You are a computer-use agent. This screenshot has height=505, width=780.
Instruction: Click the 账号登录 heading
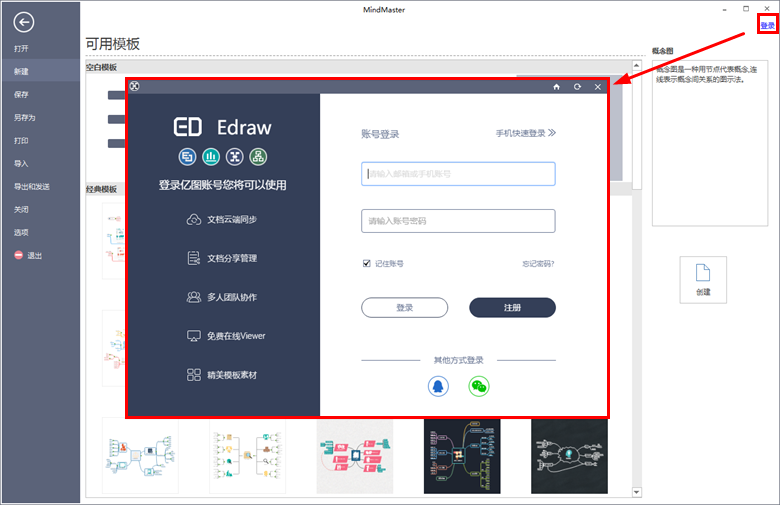(x=380, y=134)
